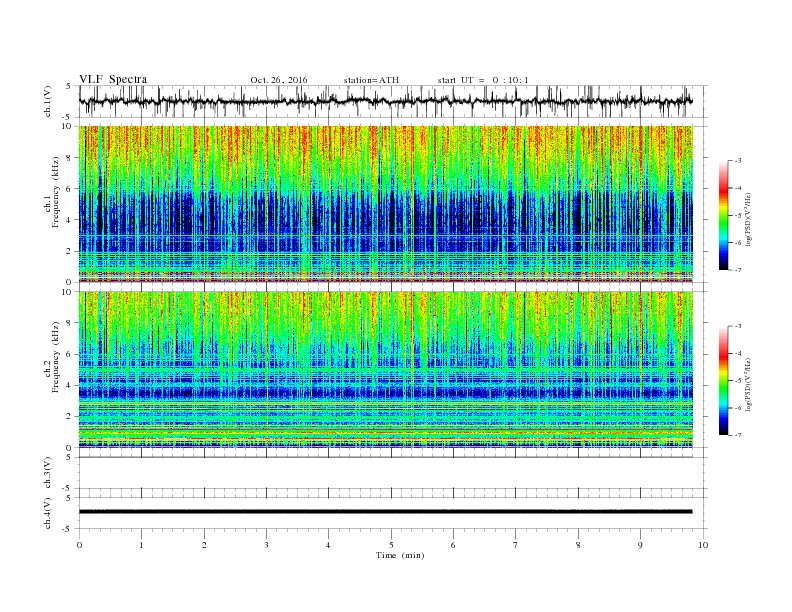
Task: Click the time axis tick label "2"
Action: click(x=204, y=545)
